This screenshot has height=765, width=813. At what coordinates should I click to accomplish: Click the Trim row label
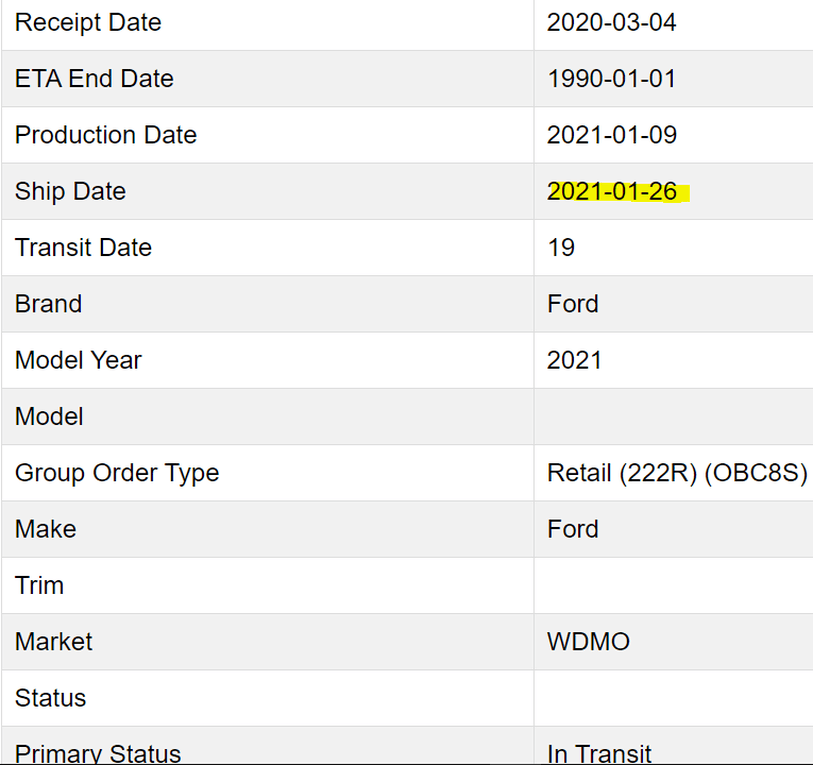(x=39, y=585)
